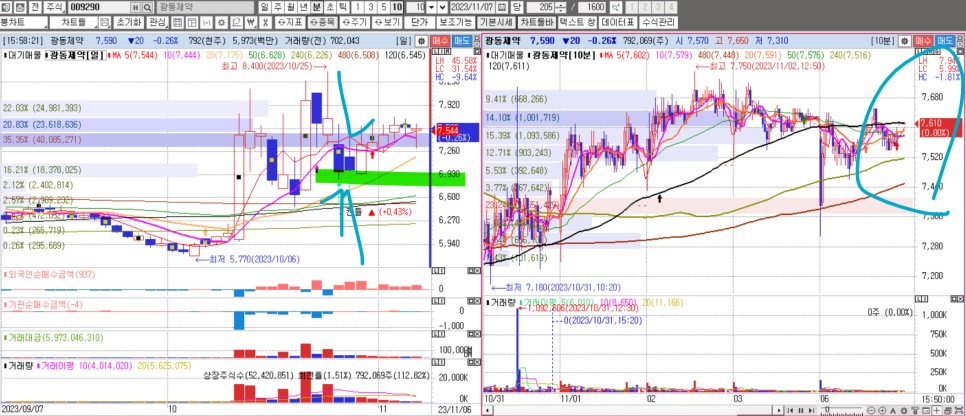Screen dimensions: 966x416
Task: Select the 틱 (tick) period button
Action: (343, 7)
